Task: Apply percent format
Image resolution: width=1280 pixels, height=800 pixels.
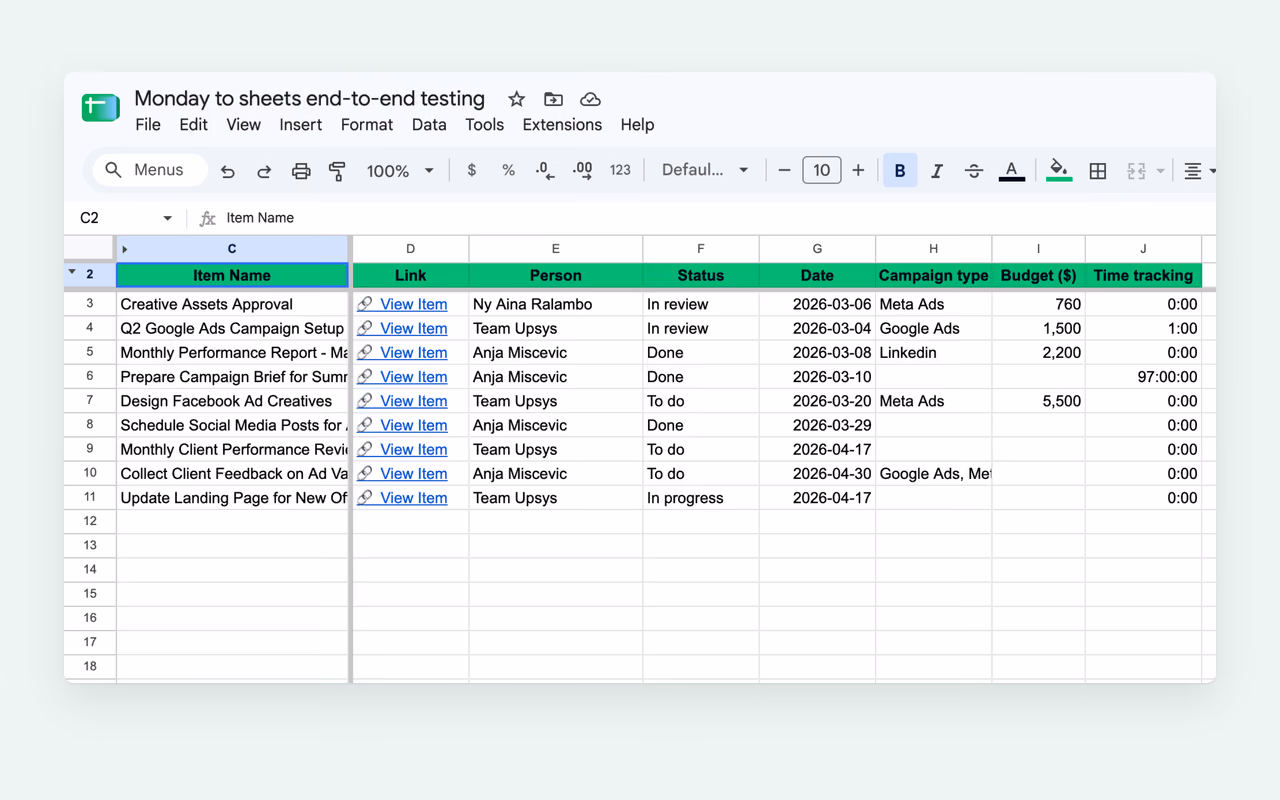Action: click(x=508, y=170)
